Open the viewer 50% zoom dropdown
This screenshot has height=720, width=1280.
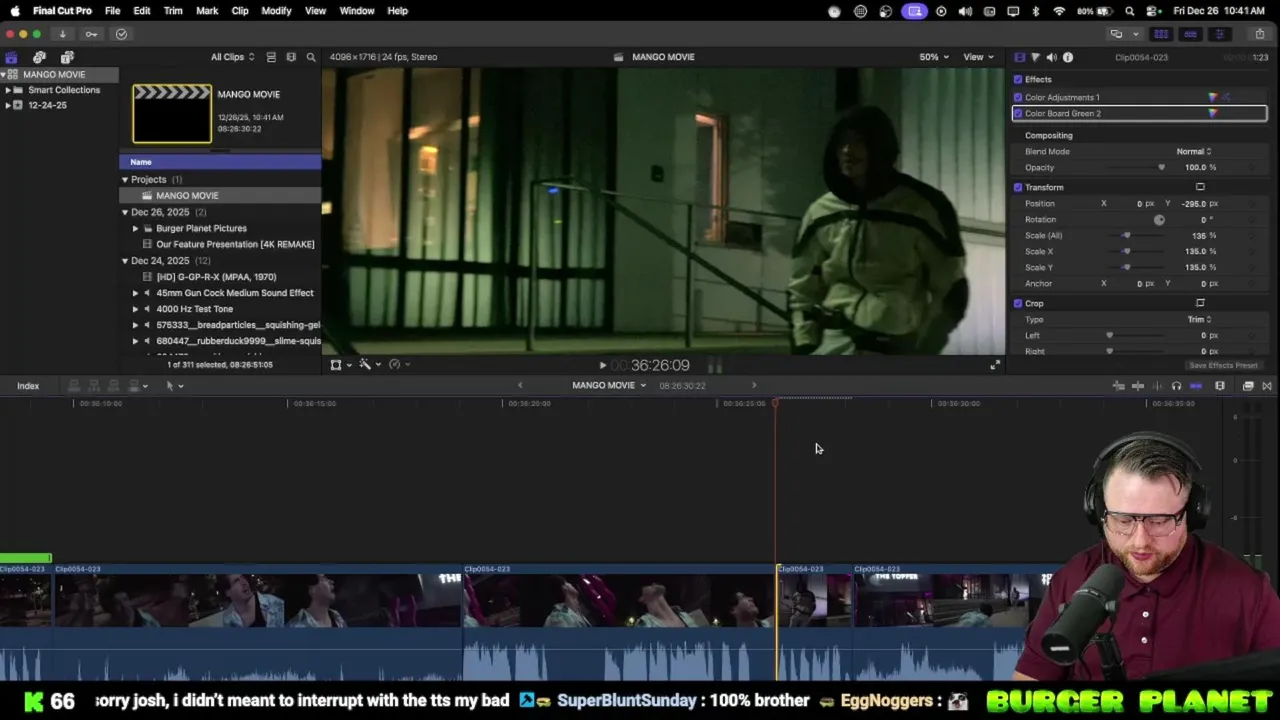[x=934, y=57]
